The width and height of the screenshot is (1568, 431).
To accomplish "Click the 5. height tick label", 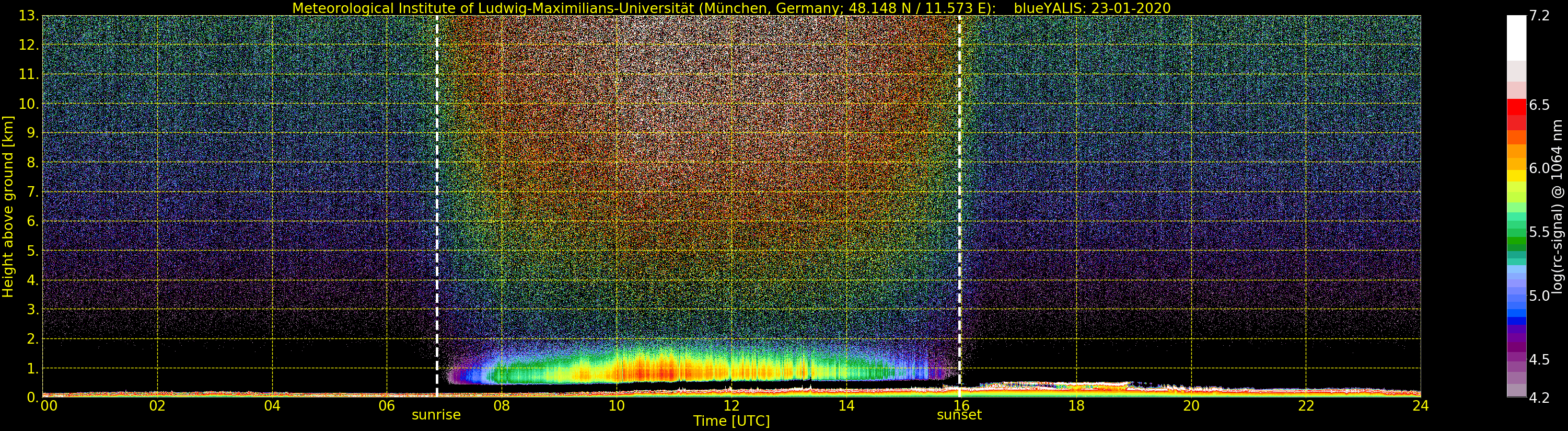I will [x=32, y=251].
